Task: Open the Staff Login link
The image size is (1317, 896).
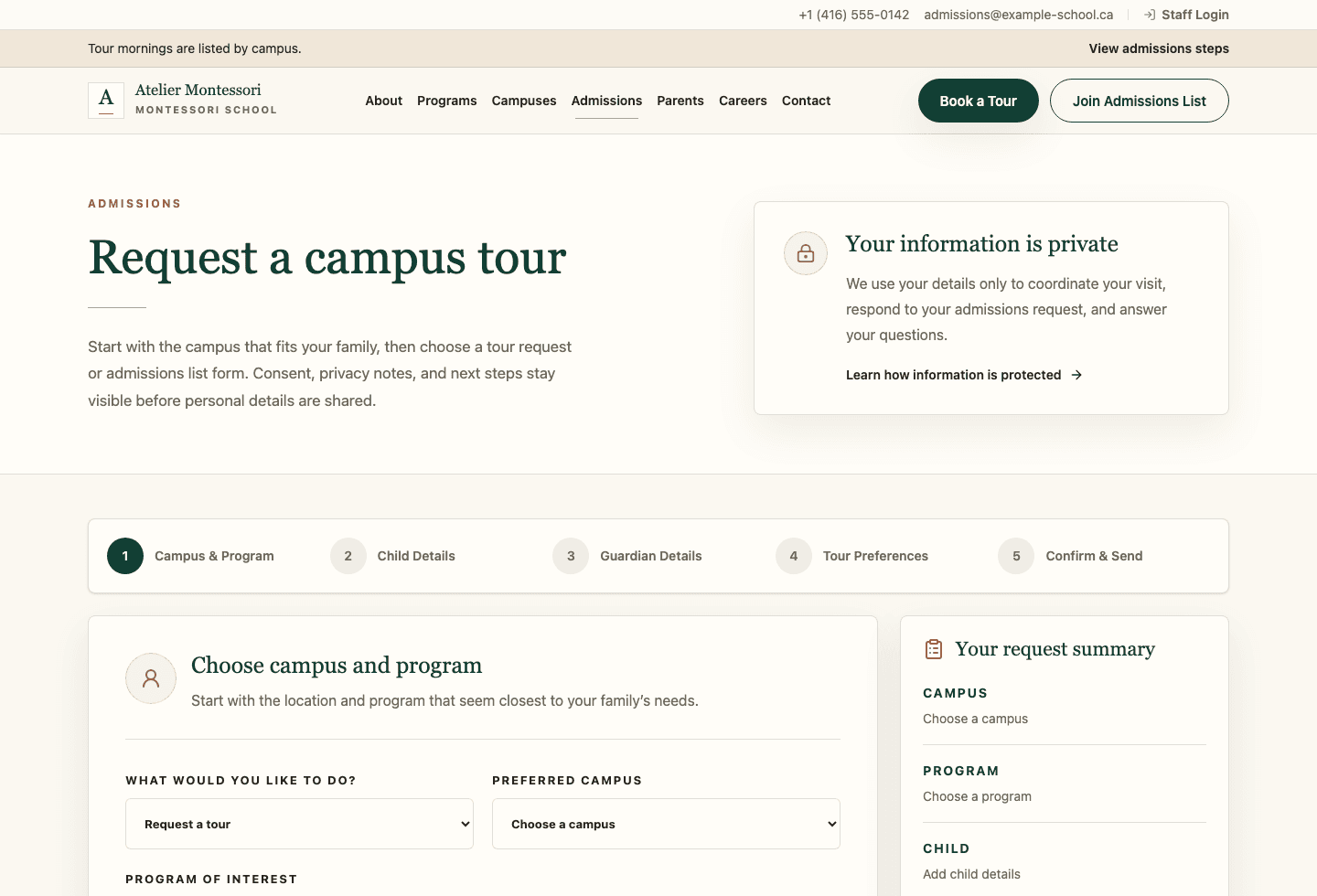Action: coord(1186,15)
